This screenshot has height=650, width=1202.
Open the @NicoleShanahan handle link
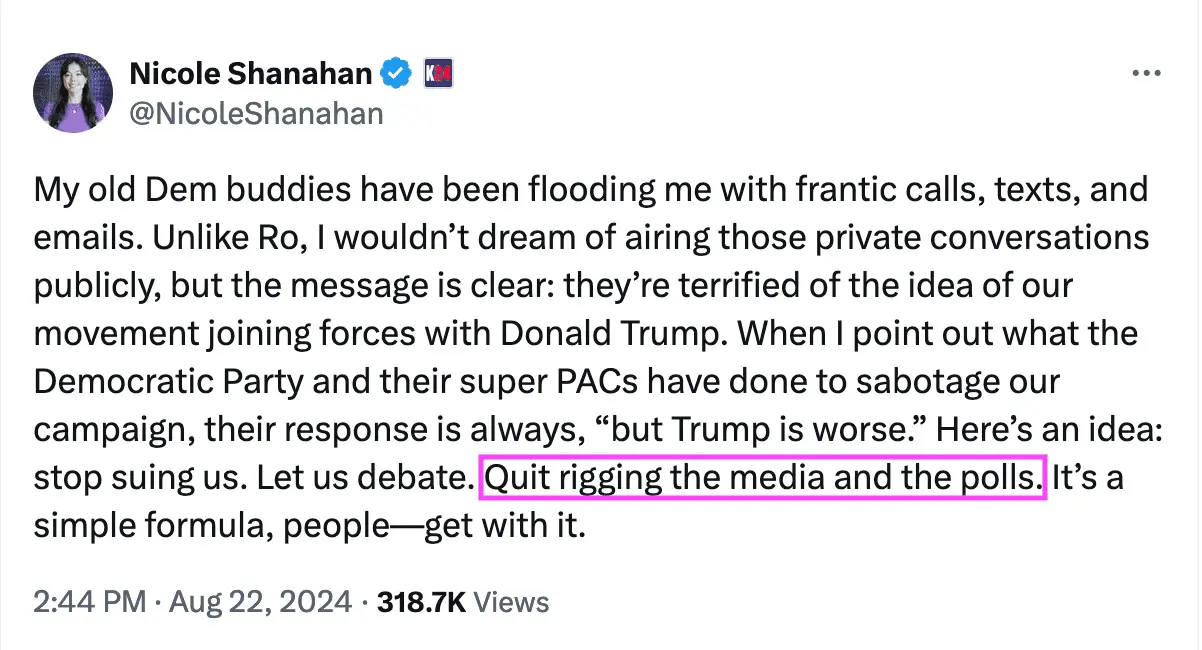(x=256, y=113)
